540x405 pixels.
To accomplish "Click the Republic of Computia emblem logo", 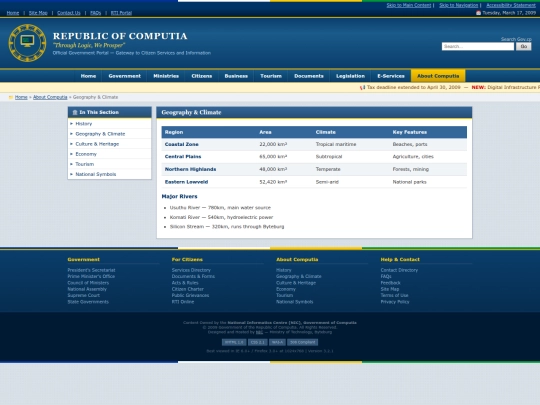I will pyautogui.click(x=27, y=43).
